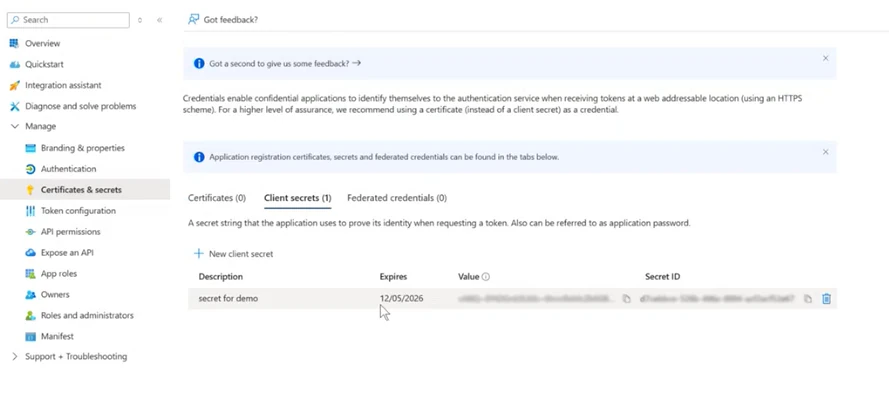Click the Expose an API cloud icon
Screen dimensions: 889x409
(31, 253)
